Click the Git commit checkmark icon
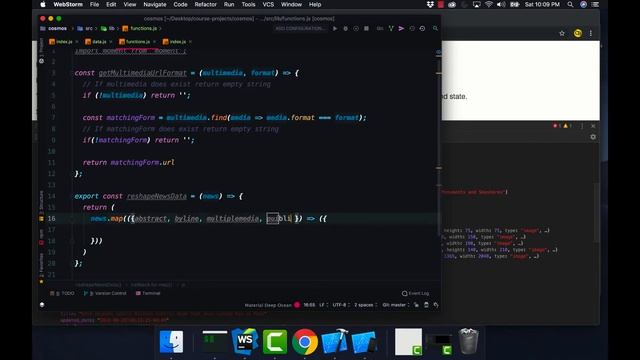The width and height of the screenshot is (640, 360). click(x=391, y=29)
